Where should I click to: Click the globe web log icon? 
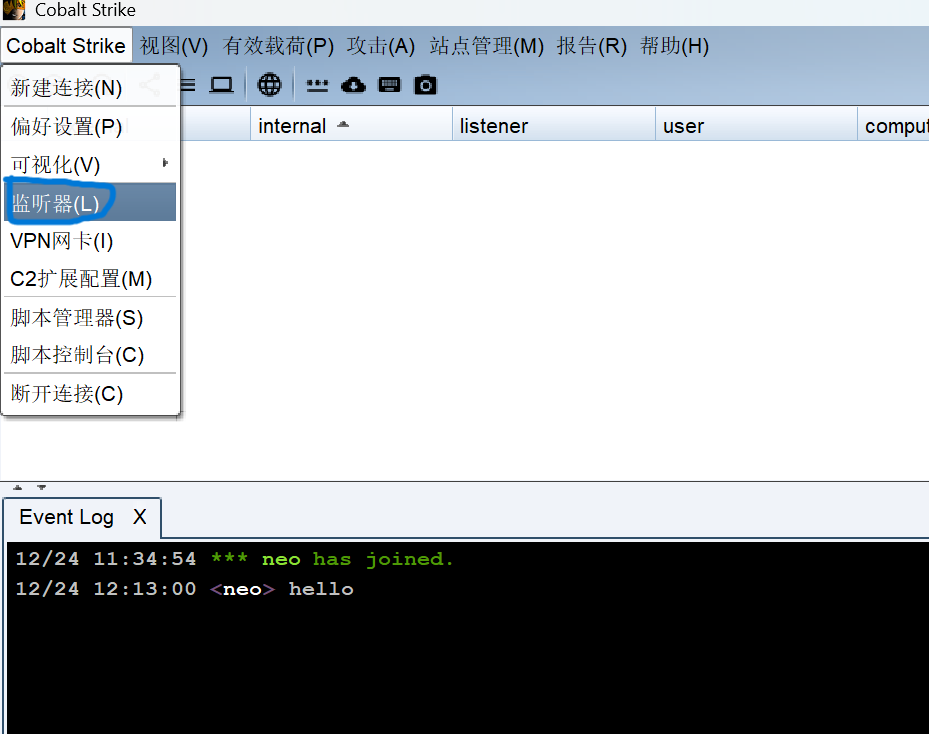(269, 85)
